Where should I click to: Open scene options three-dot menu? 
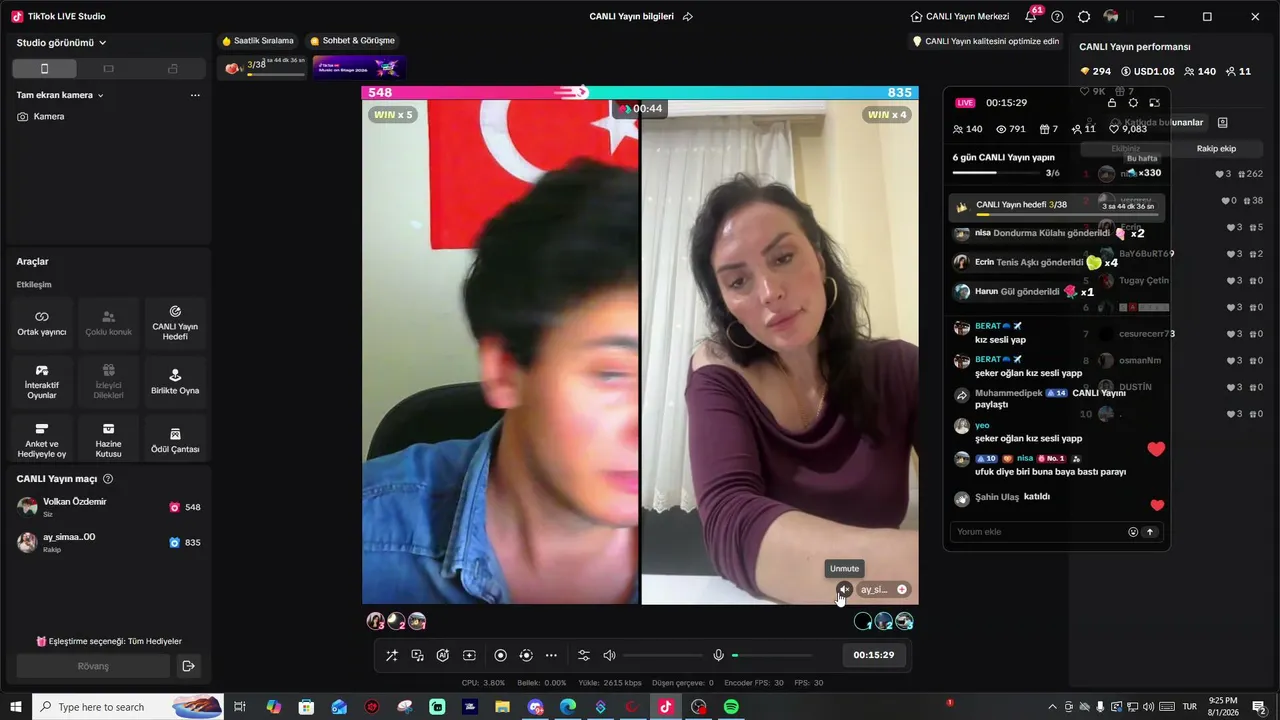pyautogui.click(x=195, y=95)
